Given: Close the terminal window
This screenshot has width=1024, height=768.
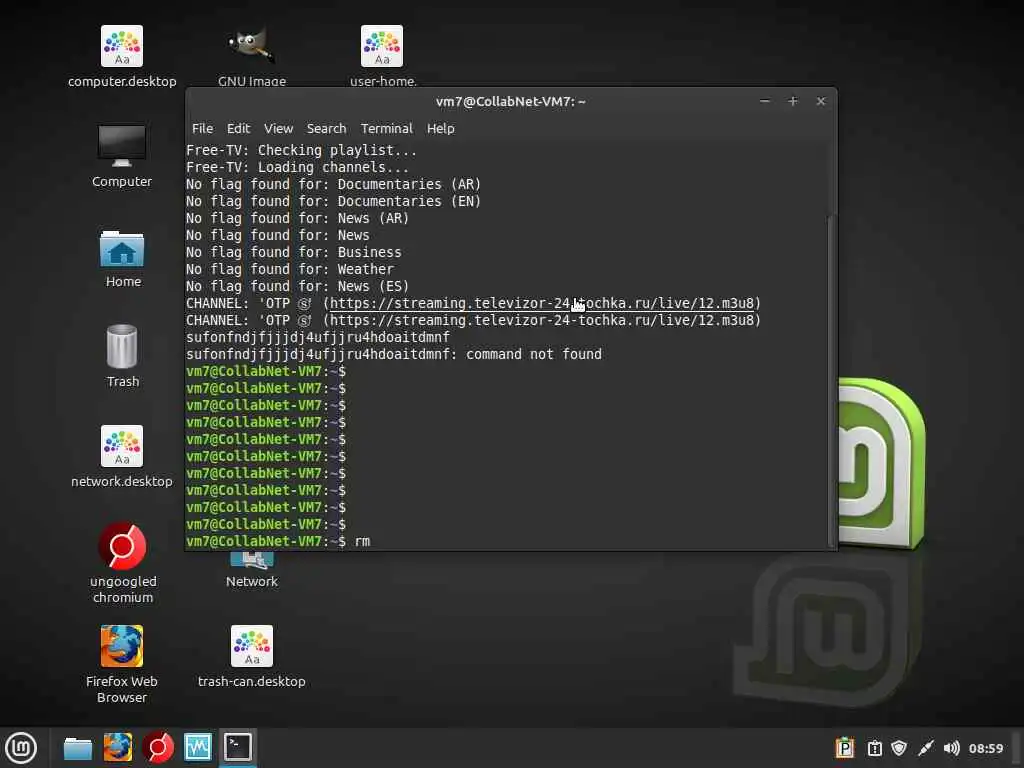Looking at the screenshot, I should click(x=821, y=101).
